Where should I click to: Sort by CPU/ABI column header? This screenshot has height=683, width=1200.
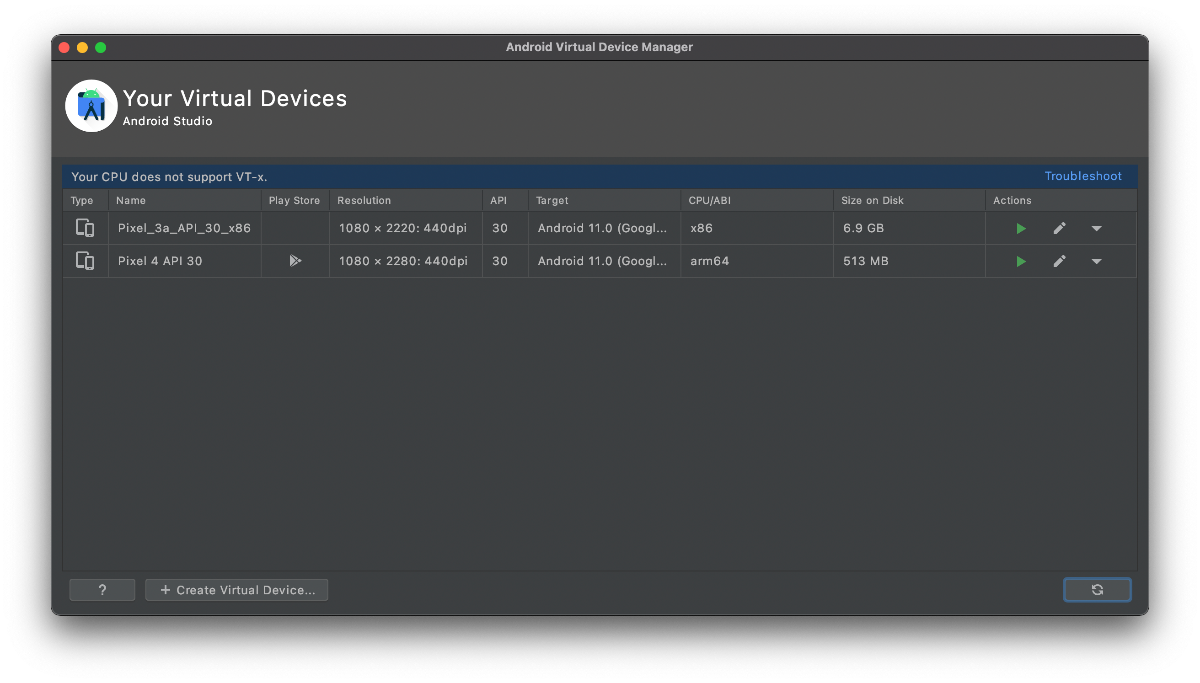tap(757, 200)
